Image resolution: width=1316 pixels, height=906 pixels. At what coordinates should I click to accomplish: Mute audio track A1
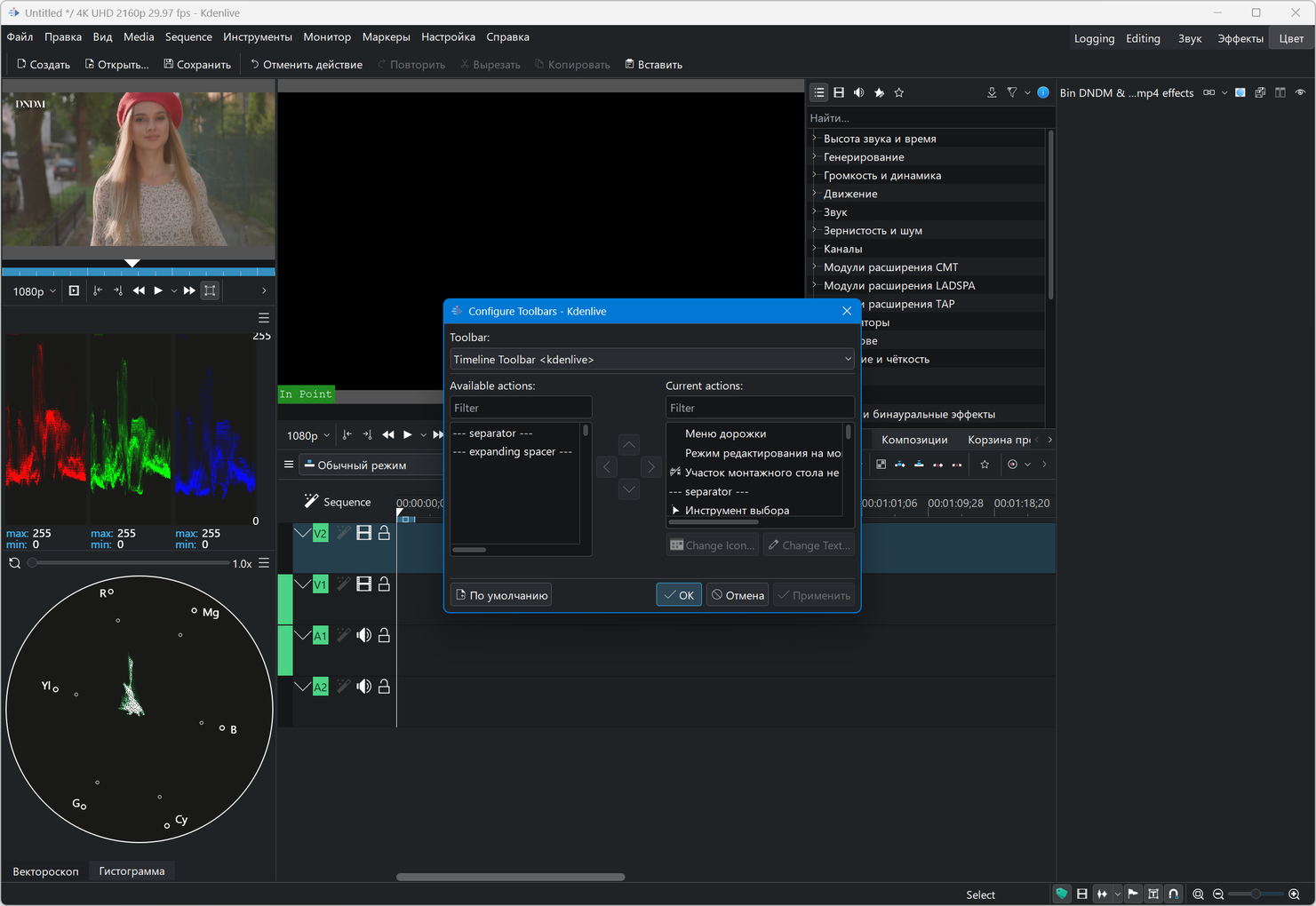[x=363, y=635]
